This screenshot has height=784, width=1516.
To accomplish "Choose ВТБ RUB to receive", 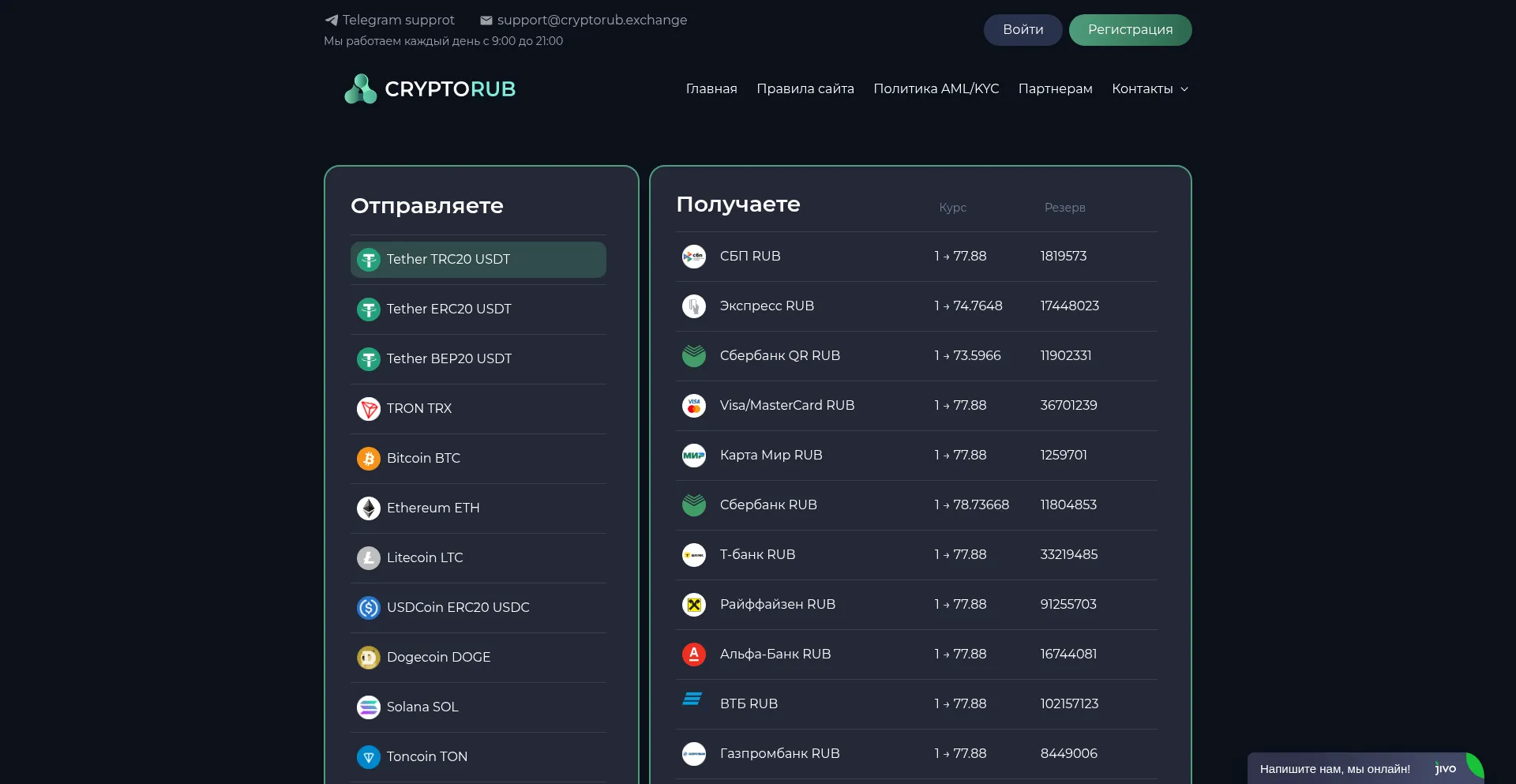I will 917,704.
